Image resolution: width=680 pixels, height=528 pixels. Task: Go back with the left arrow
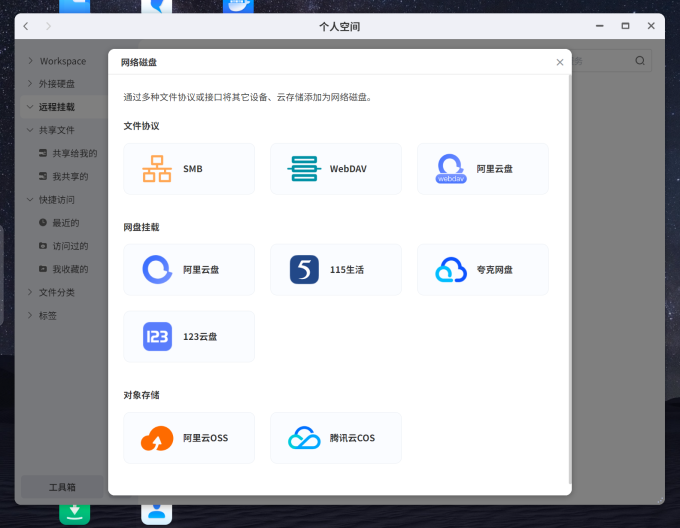click(x=26, y=26)
